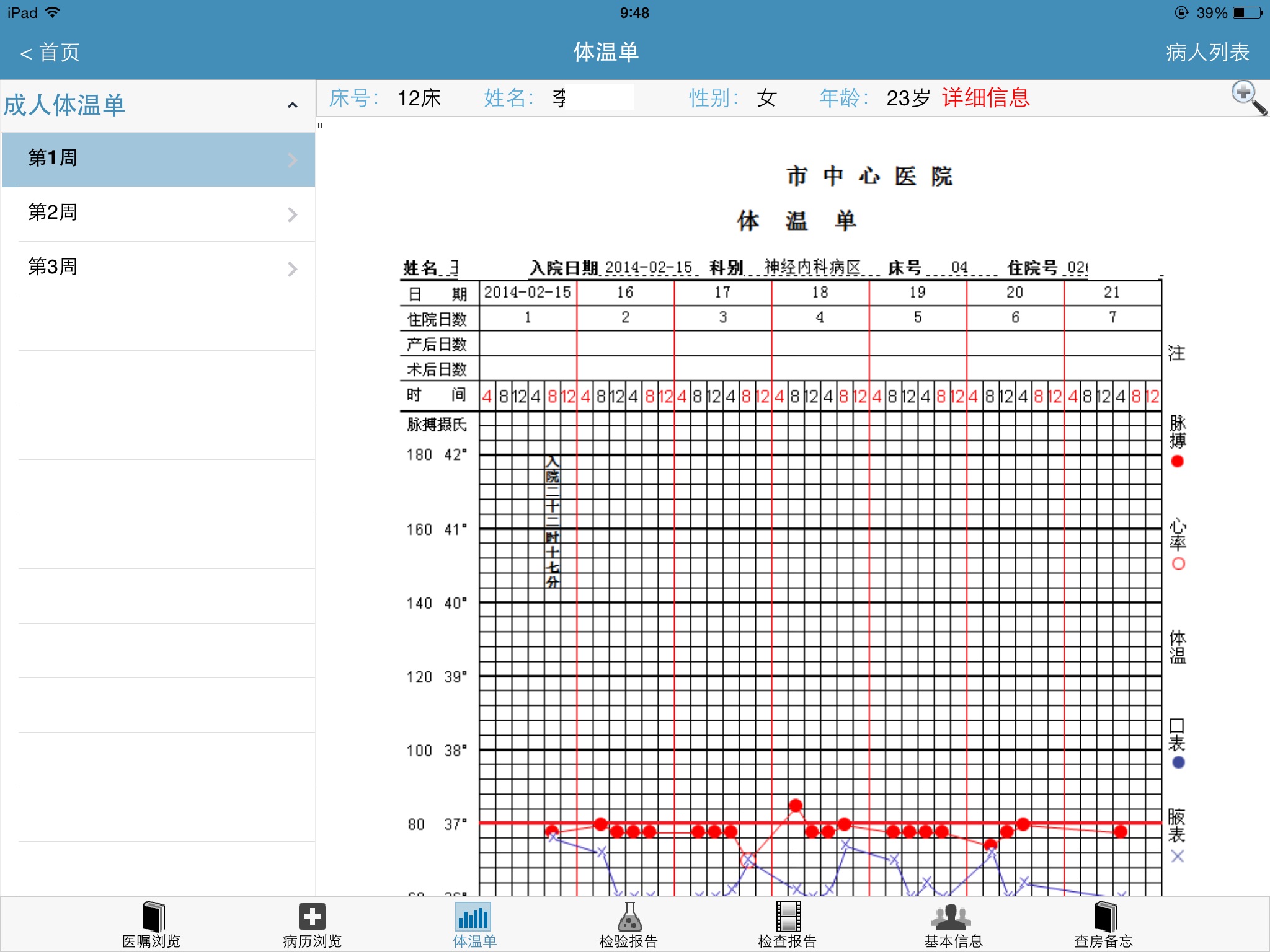Select 第1周 in the week list
1270x952 pixels.
(159, 159)
